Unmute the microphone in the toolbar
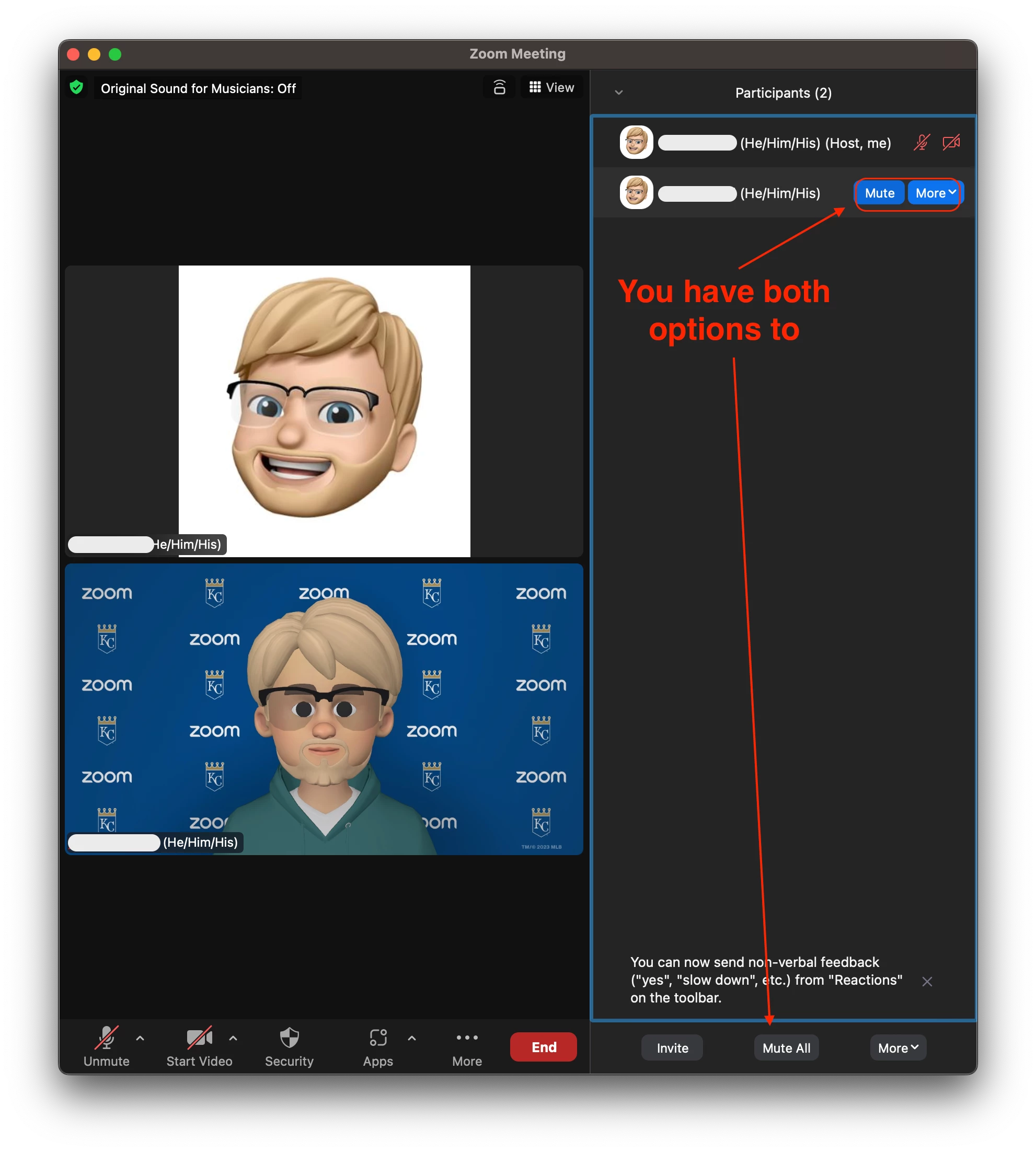The width and height of the screenshot is (1036, 1152). [107, 1046]
